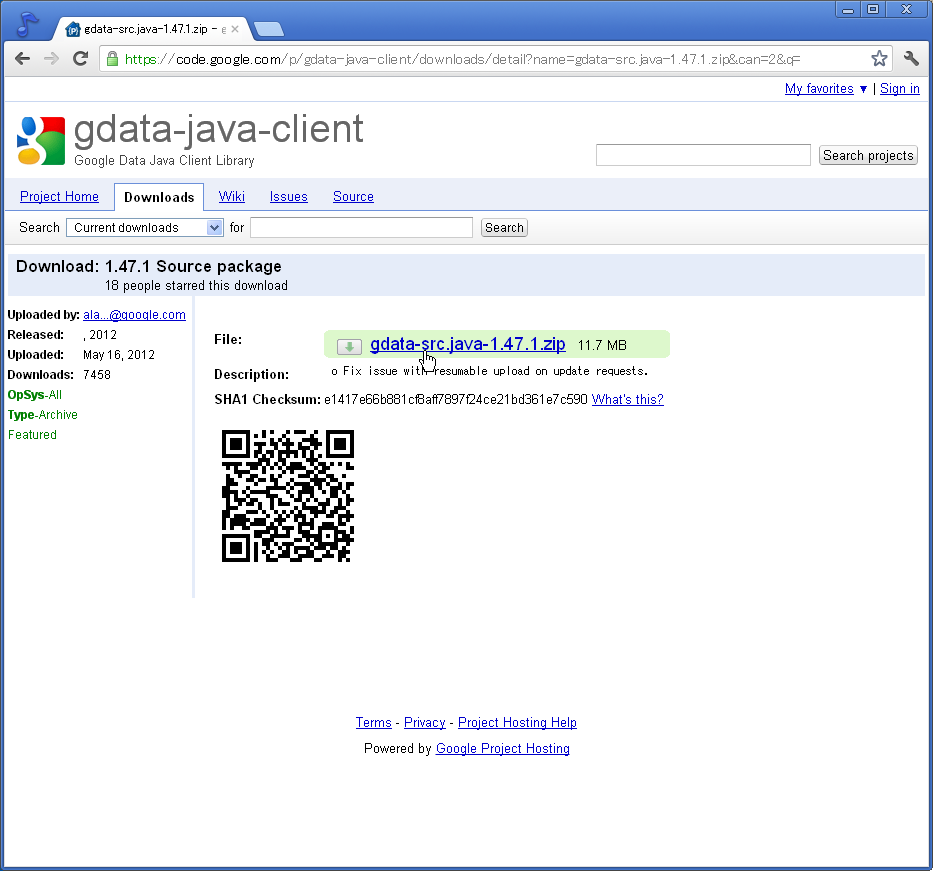
Task: Click the Featured label
Action: (x=32, y=435)
